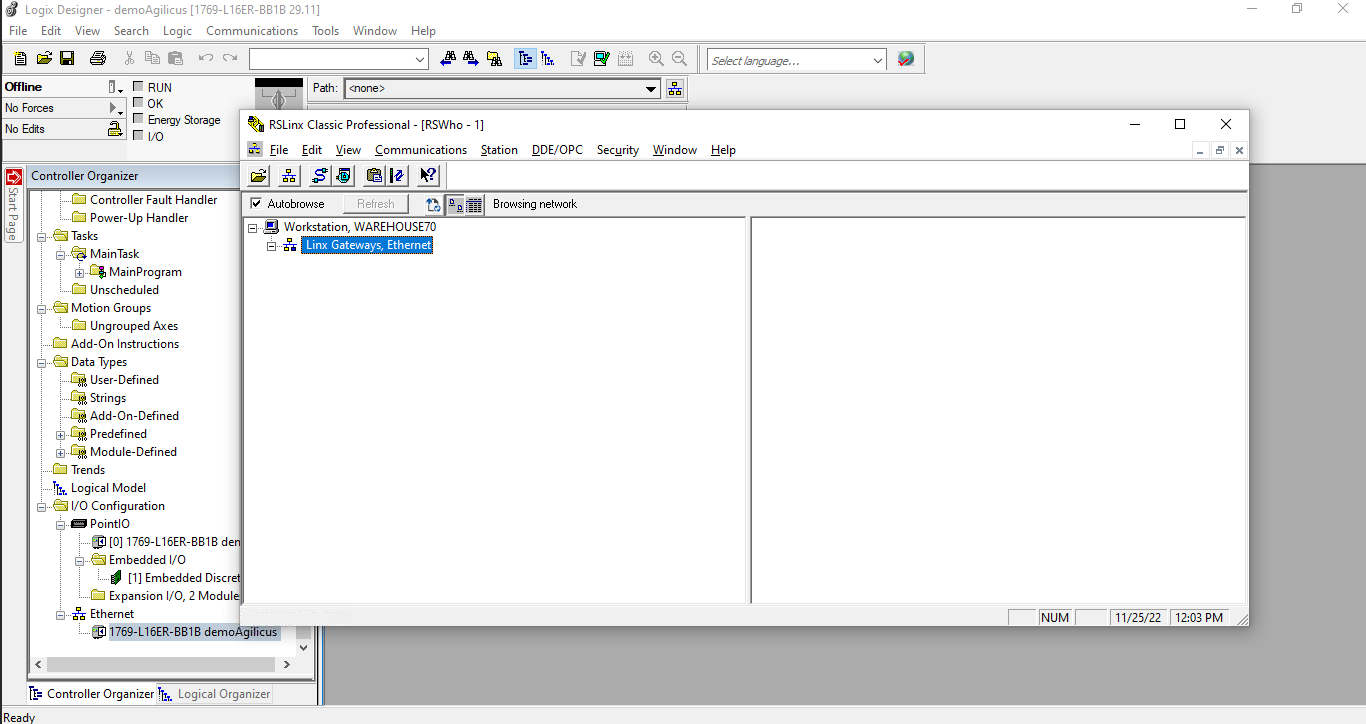1366x724 pixels.
Task: Save the Logix Designer project
Action: [67, 59]
